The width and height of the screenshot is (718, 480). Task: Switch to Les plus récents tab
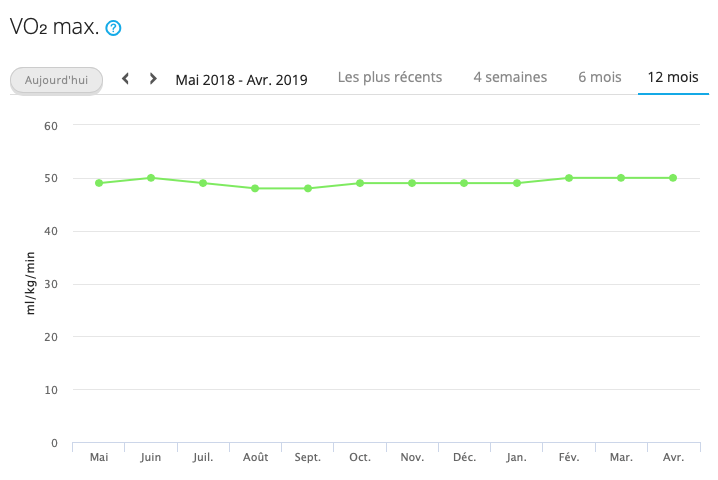click(x=390, y=77)
